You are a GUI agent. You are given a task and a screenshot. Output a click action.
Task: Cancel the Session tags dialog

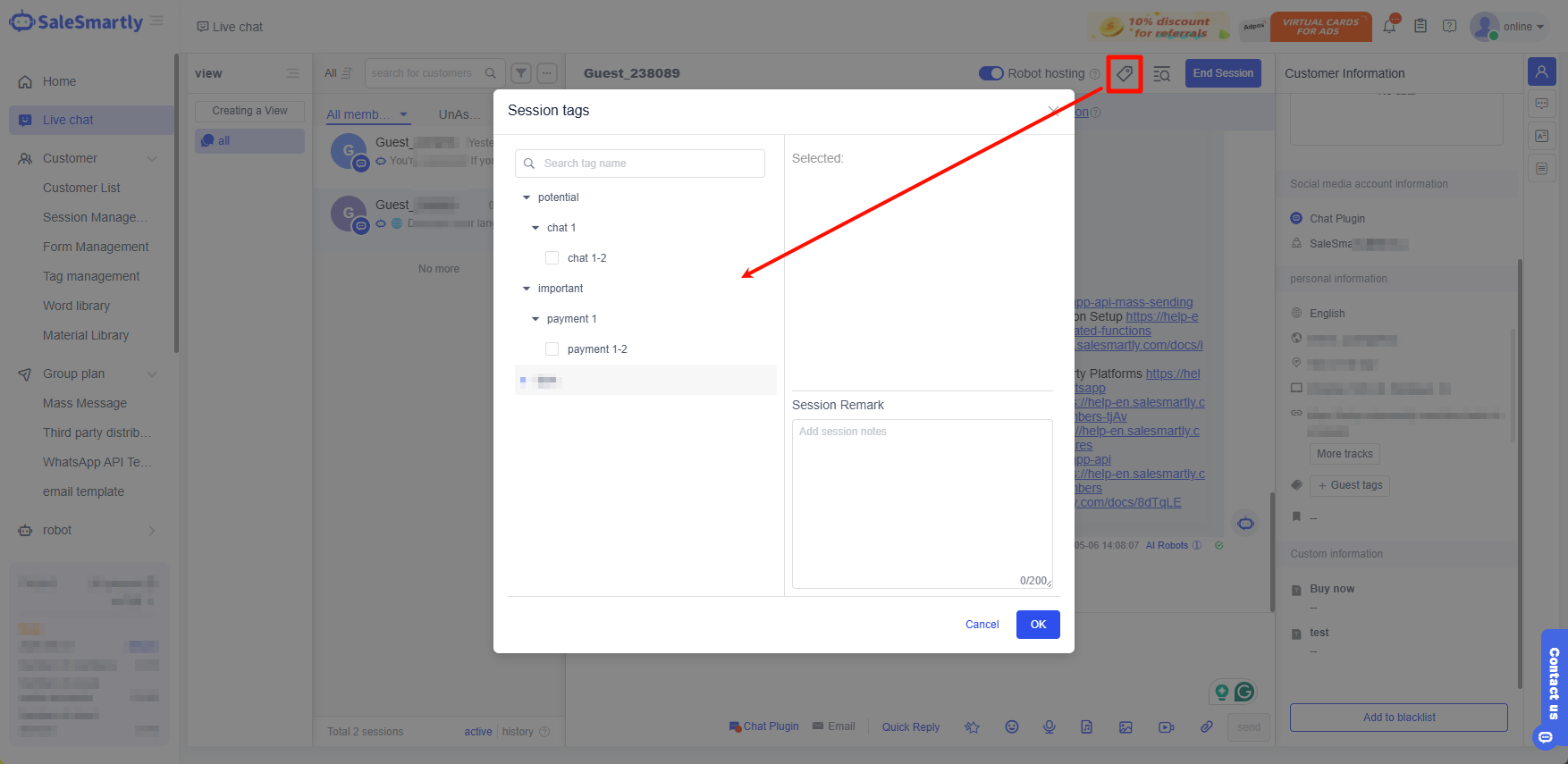pos(982,625)
